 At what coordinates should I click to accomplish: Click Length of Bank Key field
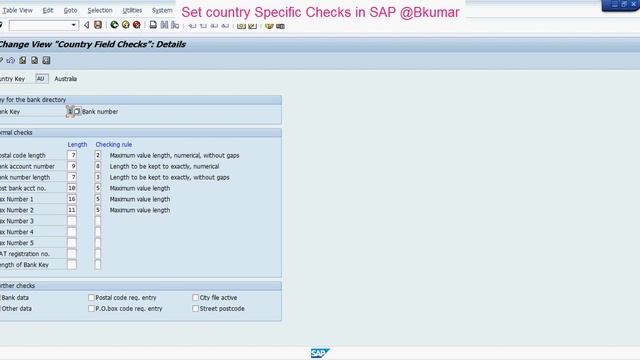pyautogui.click(x=72, y=264)
